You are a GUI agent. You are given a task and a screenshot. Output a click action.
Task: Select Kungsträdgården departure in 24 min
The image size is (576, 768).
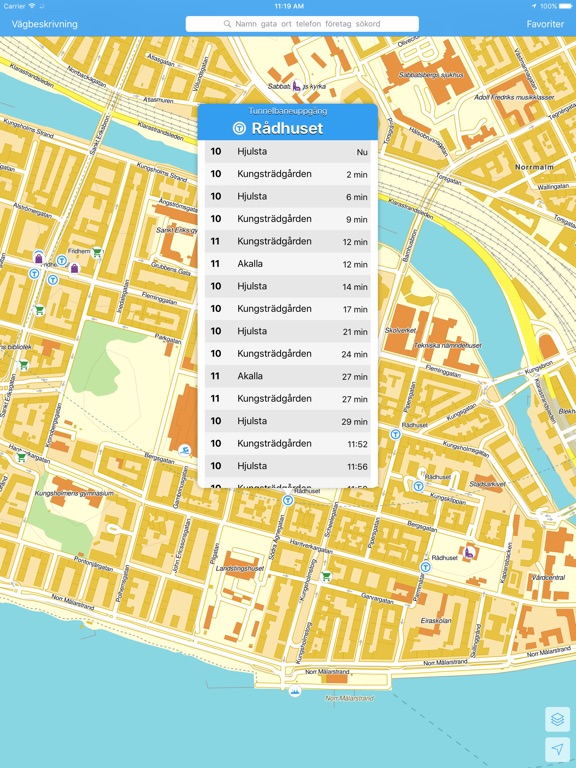(x=288, y=354)
